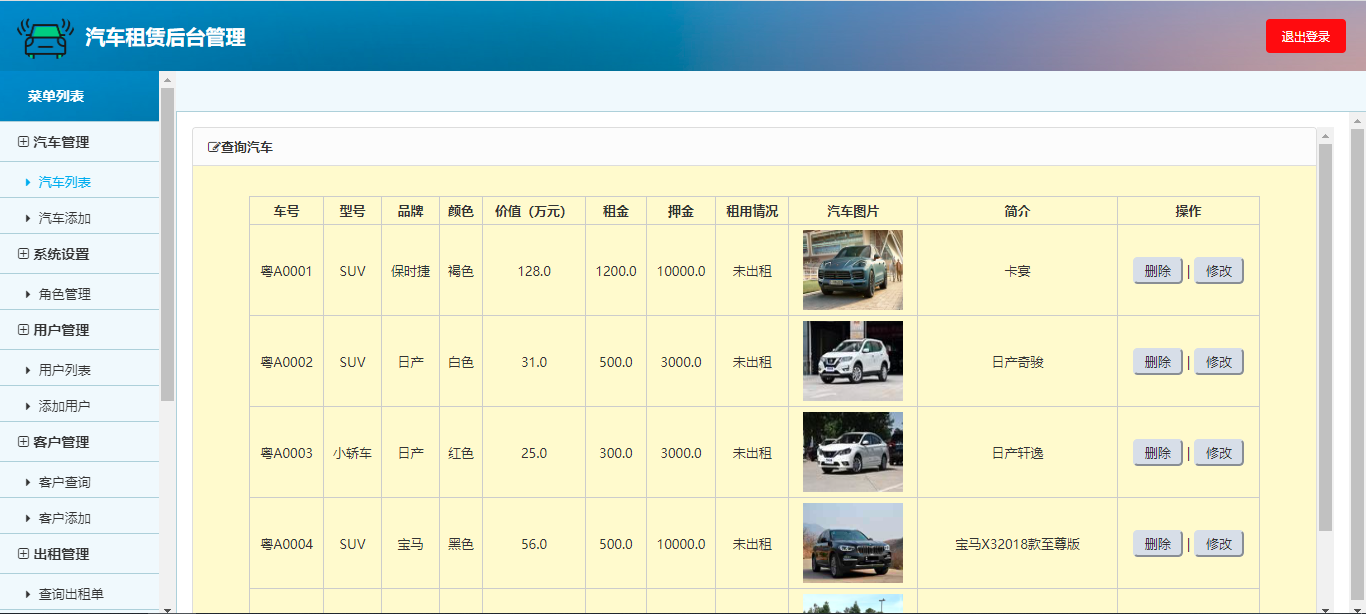The image size is (1366, 614).
Task: Open the 客户查询 menu item
Action: click(65, 482)
